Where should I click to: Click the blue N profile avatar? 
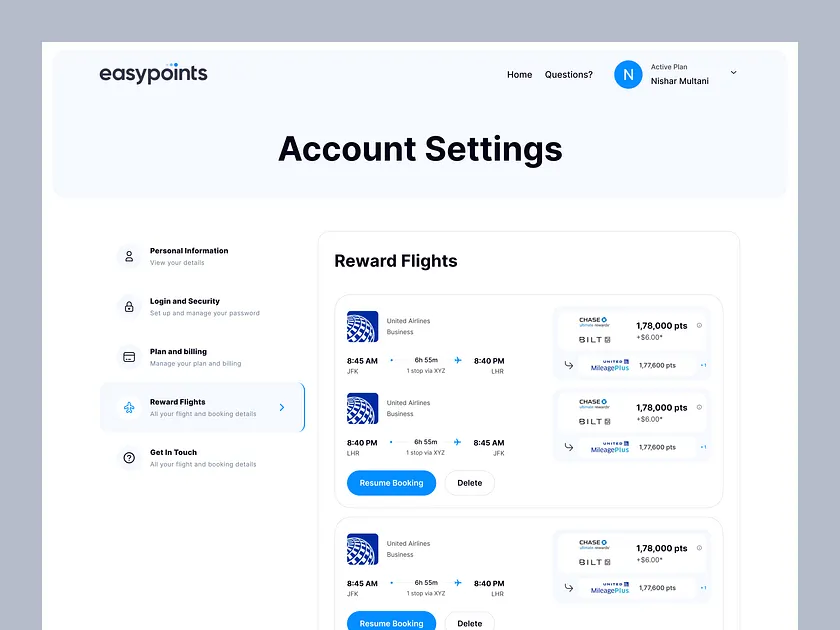628,74
